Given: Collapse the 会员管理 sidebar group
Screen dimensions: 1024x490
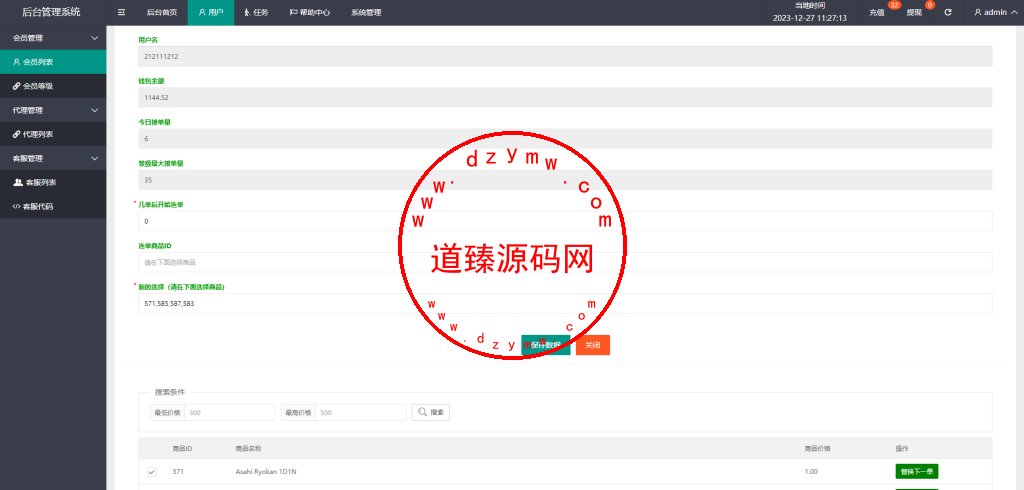Looking at the screenshot, I should 53,38.
